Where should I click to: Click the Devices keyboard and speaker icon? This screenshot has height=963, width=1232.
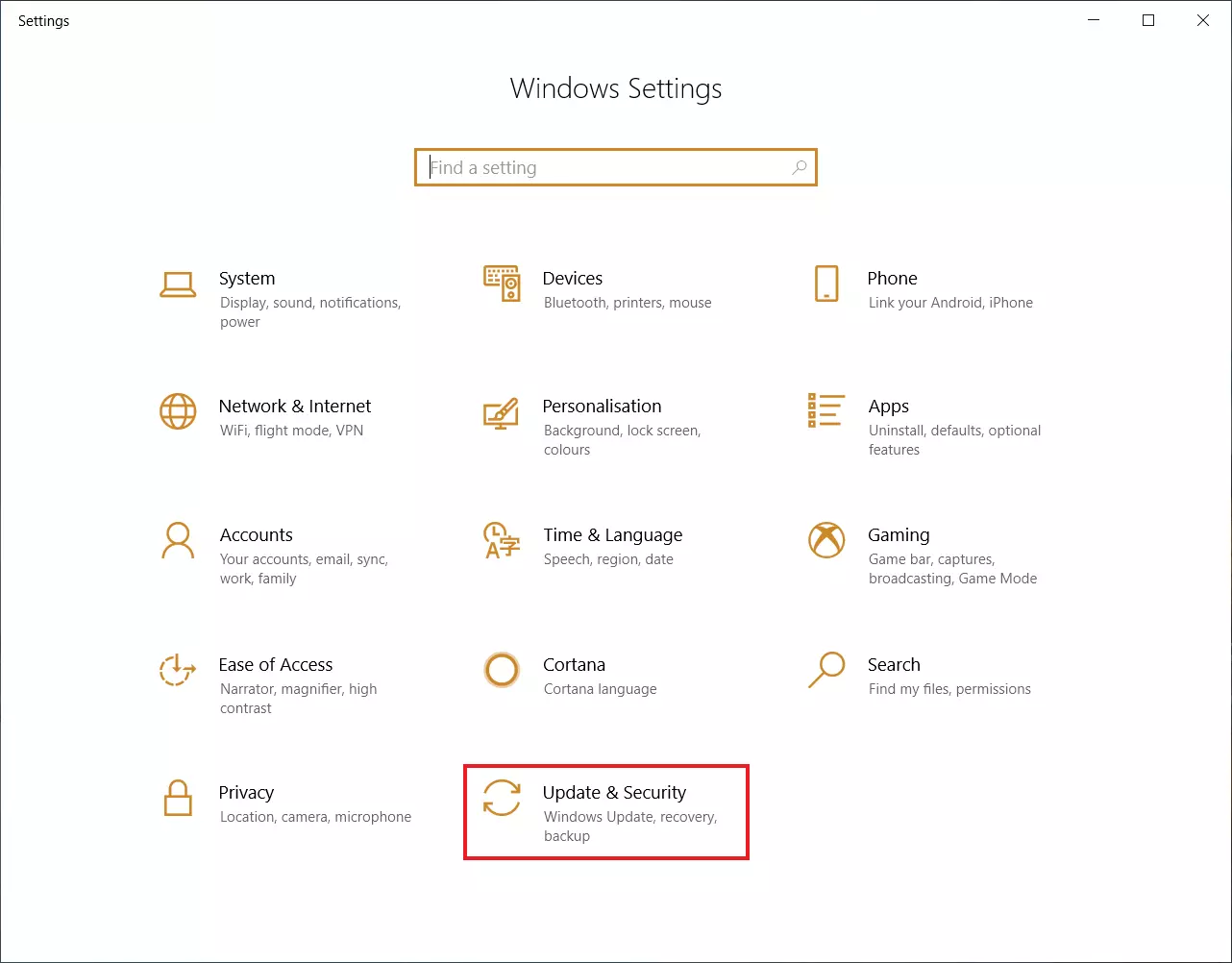(x=502, y=284)
